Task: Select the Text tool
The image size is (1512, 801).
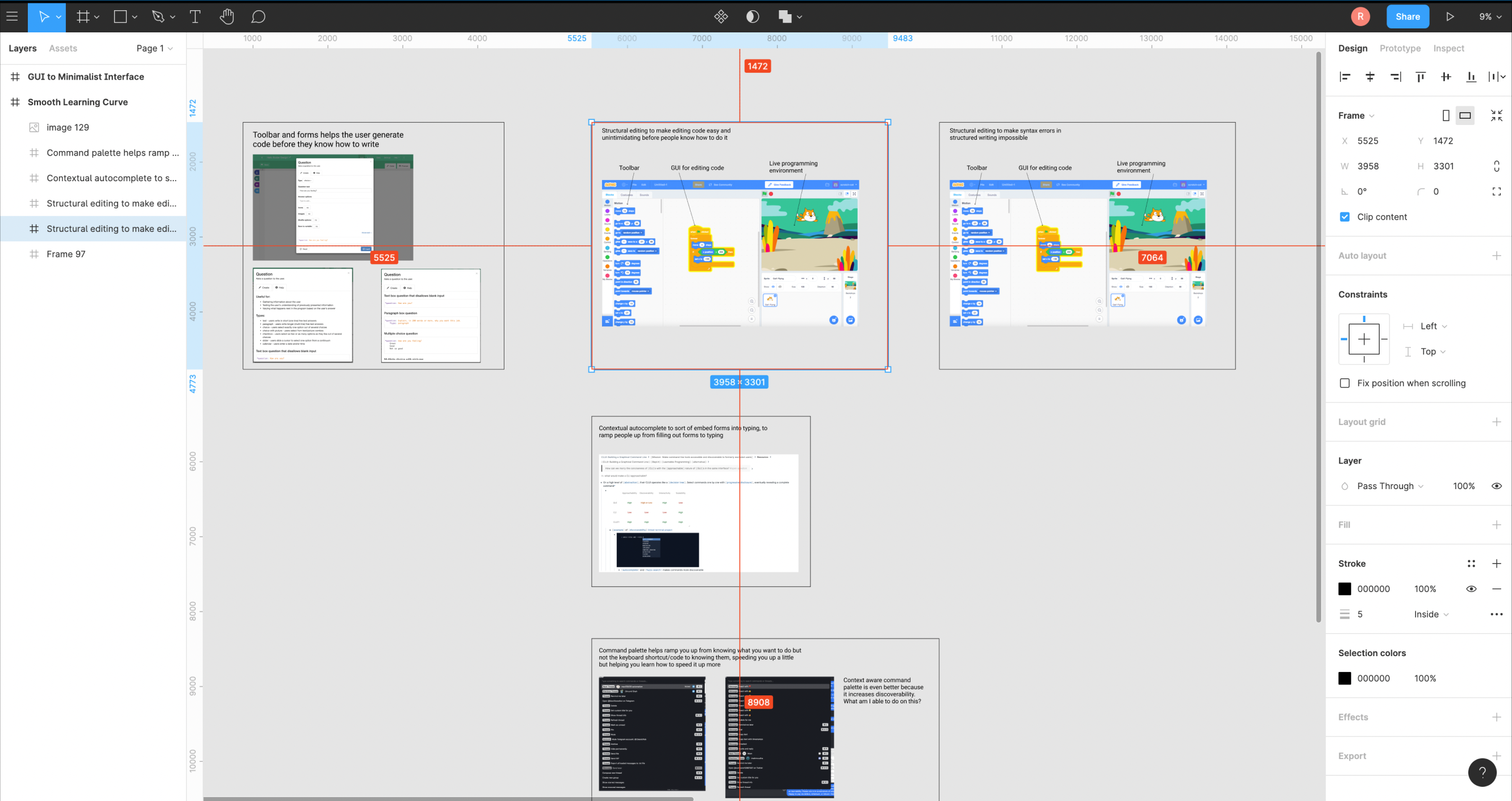Action: click(x=195, y=16)
